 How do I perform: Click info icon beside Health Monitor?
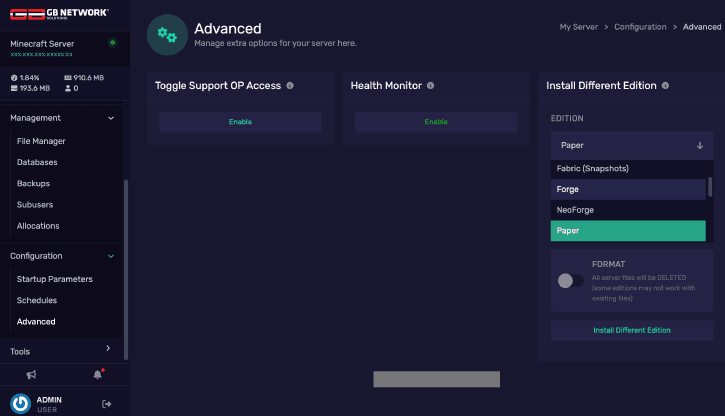tap(431, 86)
